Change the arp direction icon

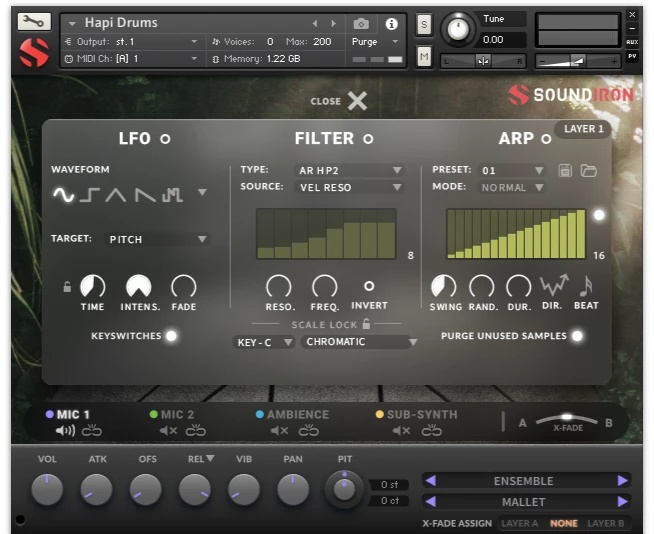point(554,285)
